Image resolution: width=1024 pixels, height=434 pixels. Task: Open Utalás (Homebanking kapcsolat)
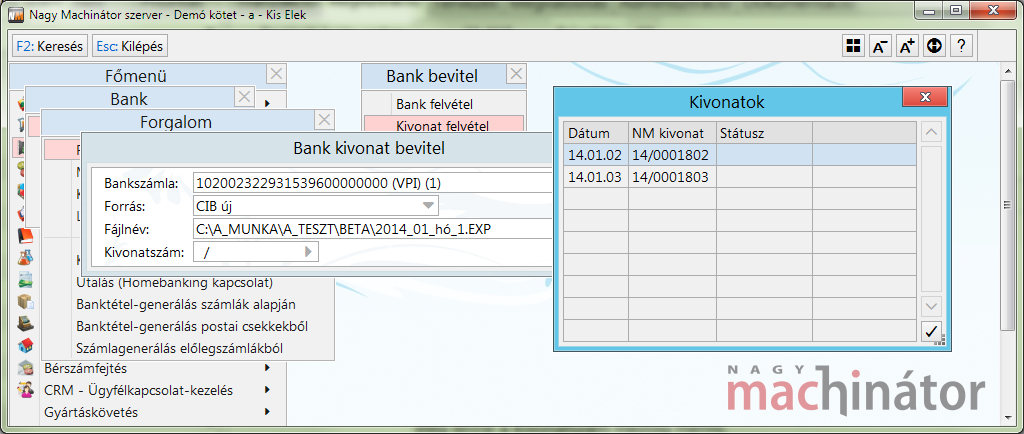tap(174, 283)
